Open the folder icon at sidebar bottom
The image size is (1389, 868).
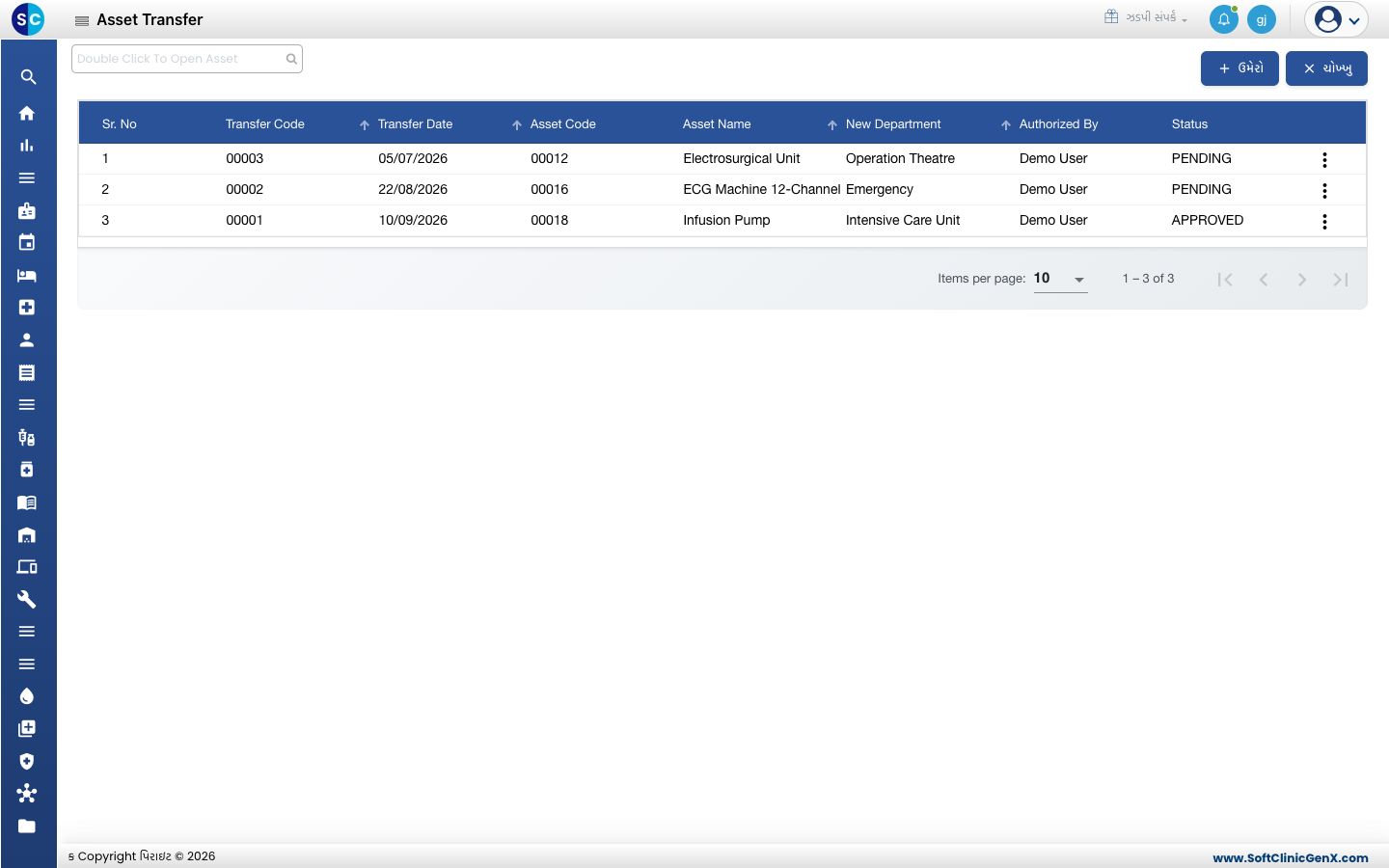click(x=27, y=826)
